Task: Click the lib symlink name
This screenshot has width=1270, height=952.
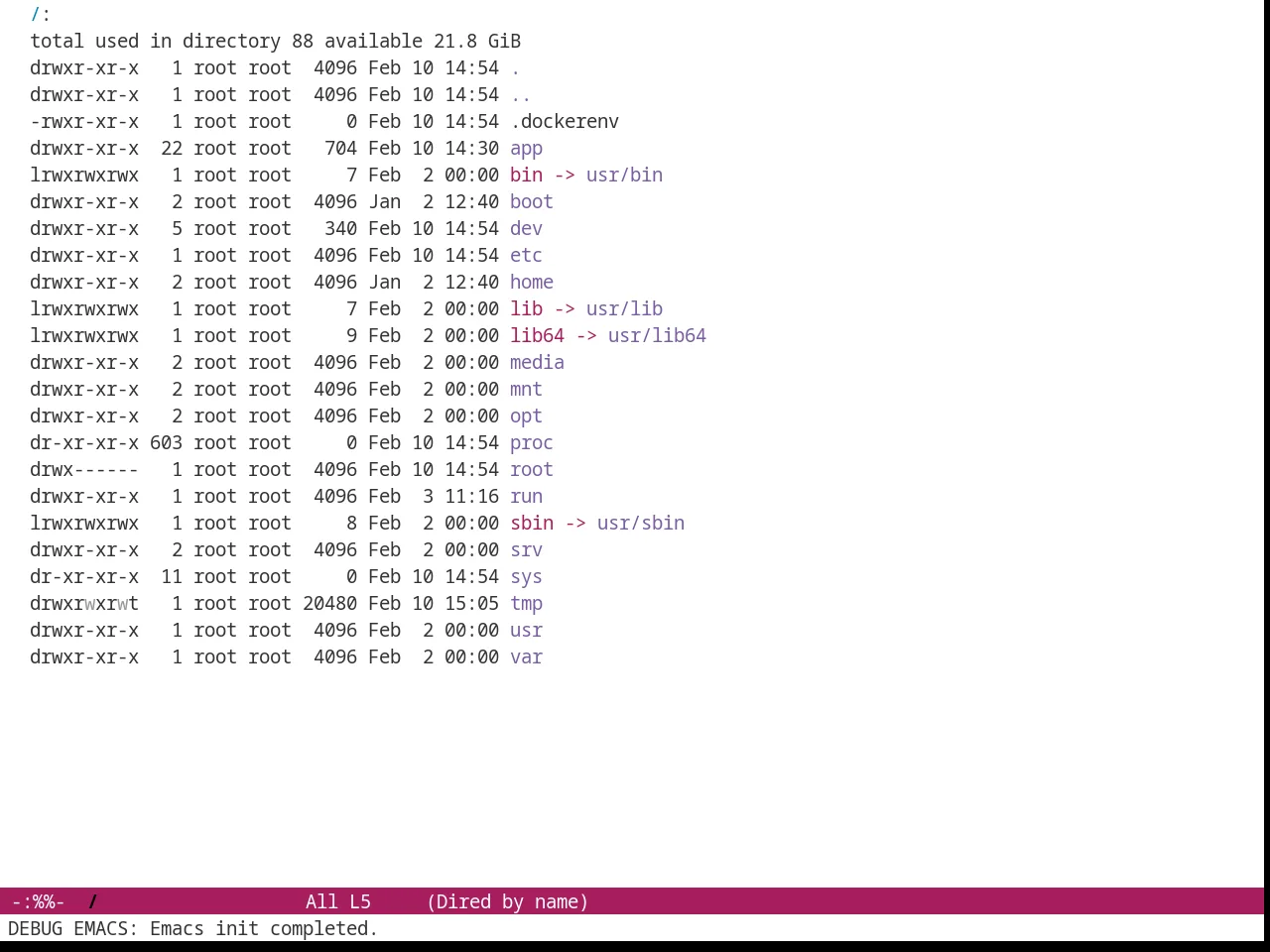Action: pos(526,308)
